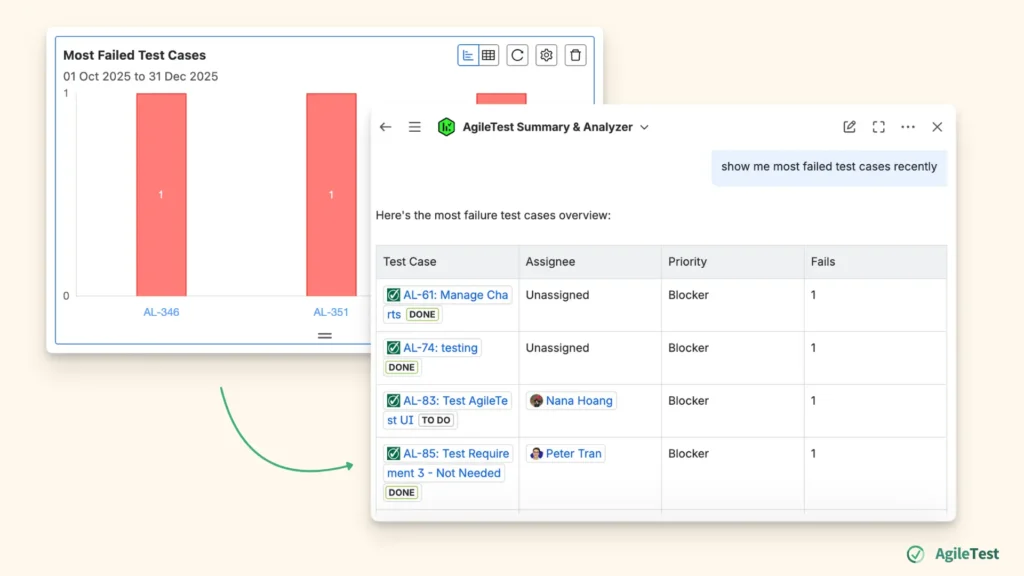Click the widget resize handle lines
1024x576 pixels.
point(325,336)
